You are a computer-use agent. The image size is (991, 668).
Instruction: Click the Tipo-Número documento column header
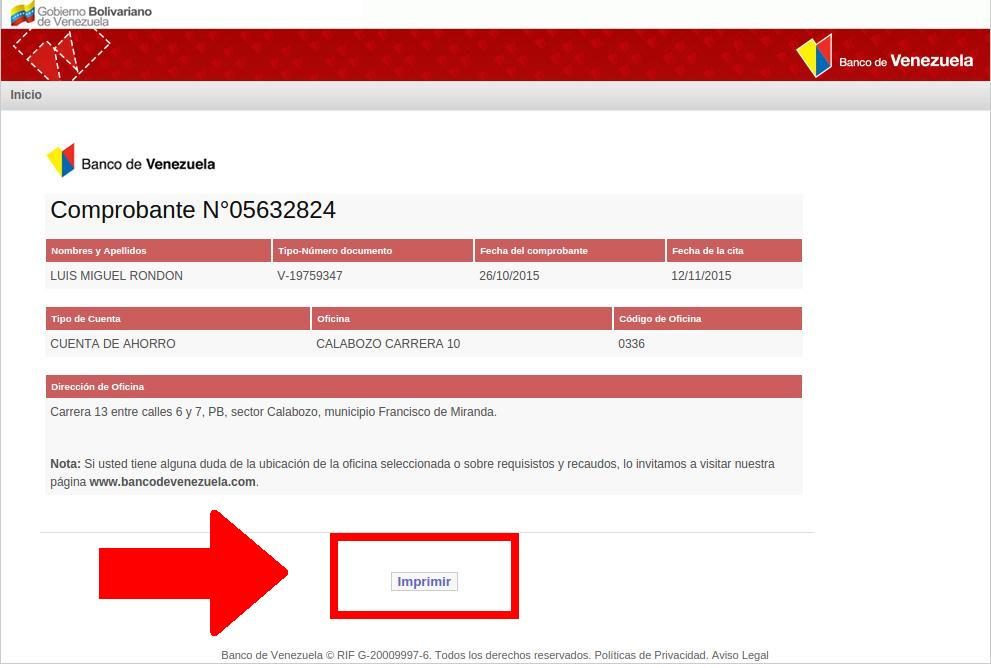click(x=373, y=250)
